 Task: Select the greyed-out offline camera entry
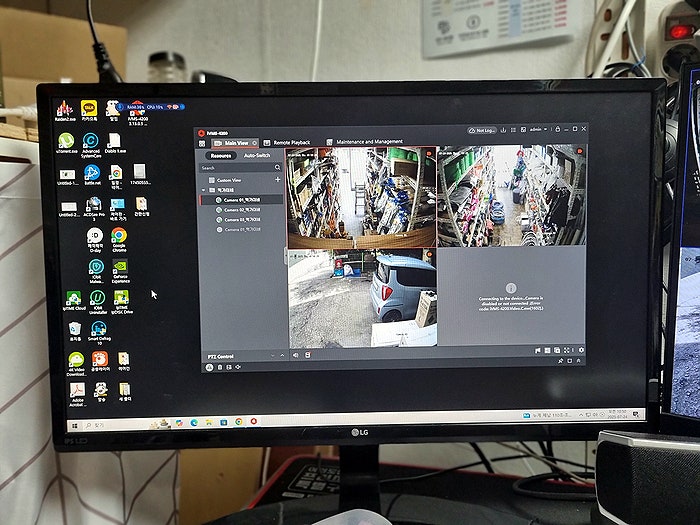pyautogui.click(x=242, y=229)
